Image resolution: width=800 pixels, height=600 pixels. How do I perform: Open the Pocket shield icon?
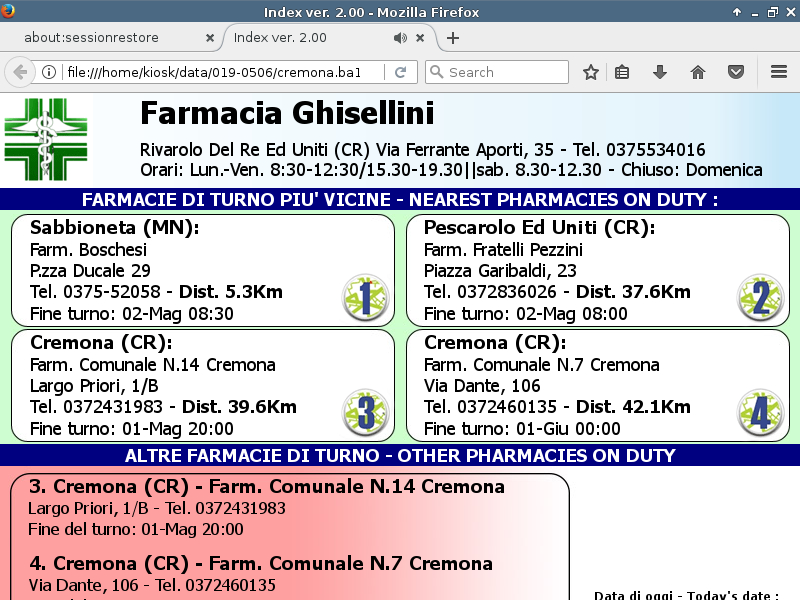pos(735,72)
